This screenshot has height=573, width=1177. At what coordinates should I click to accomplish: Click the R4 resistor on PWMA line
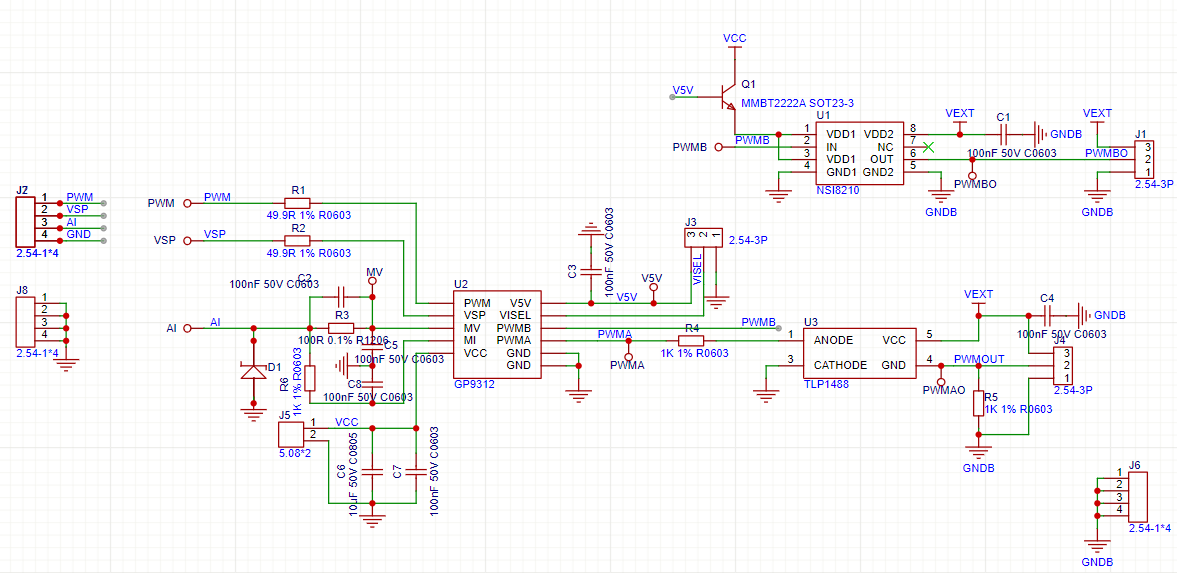tap(691, 340)
